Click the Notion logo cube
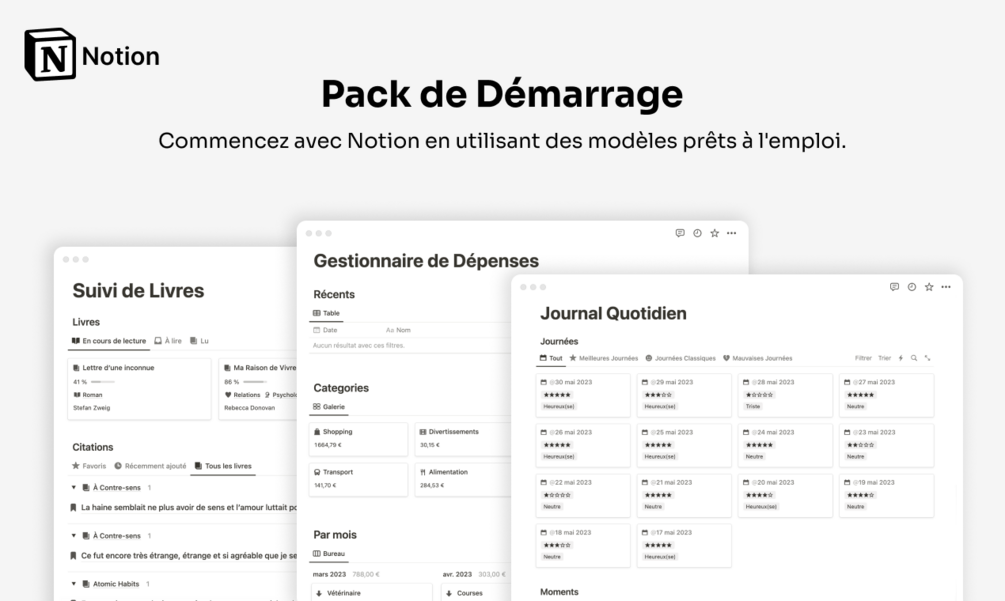 (x=50, y=54)
